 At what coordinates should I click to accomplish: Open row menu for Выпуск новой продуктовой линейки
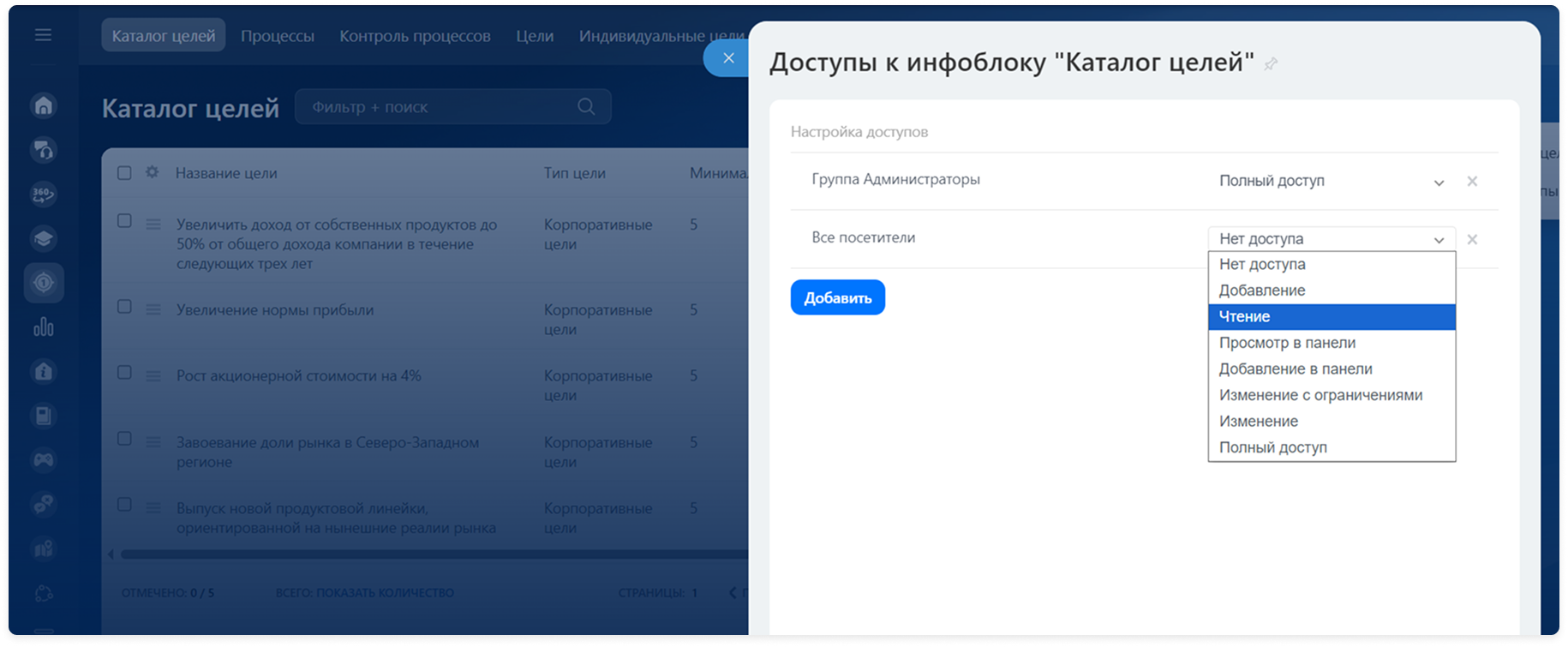click(153, 508)
